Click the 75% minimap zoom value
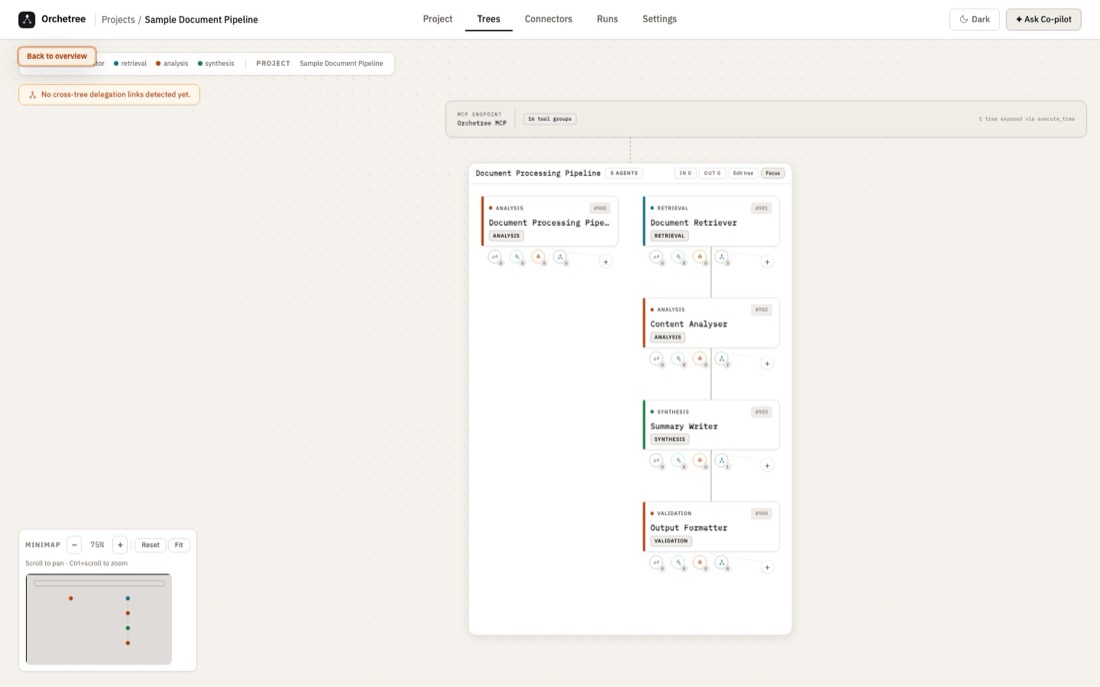 [x=98, y=545]
